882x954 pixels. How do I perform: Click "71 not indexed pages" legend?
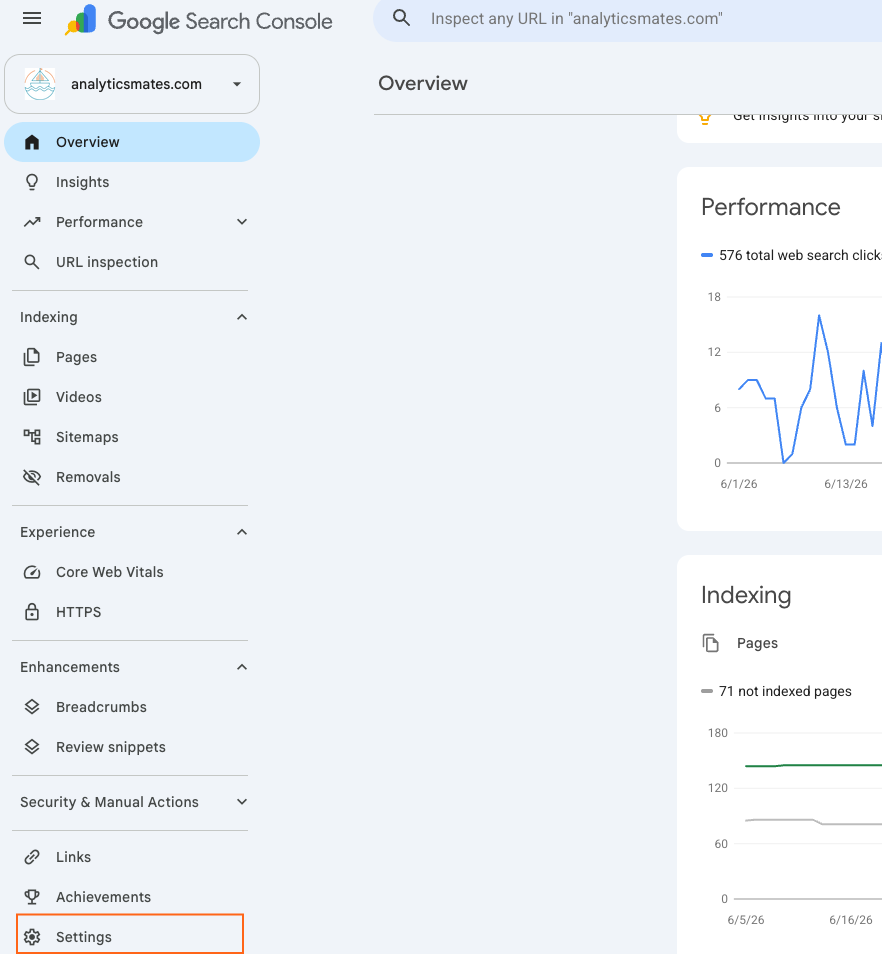coord(777,691)
